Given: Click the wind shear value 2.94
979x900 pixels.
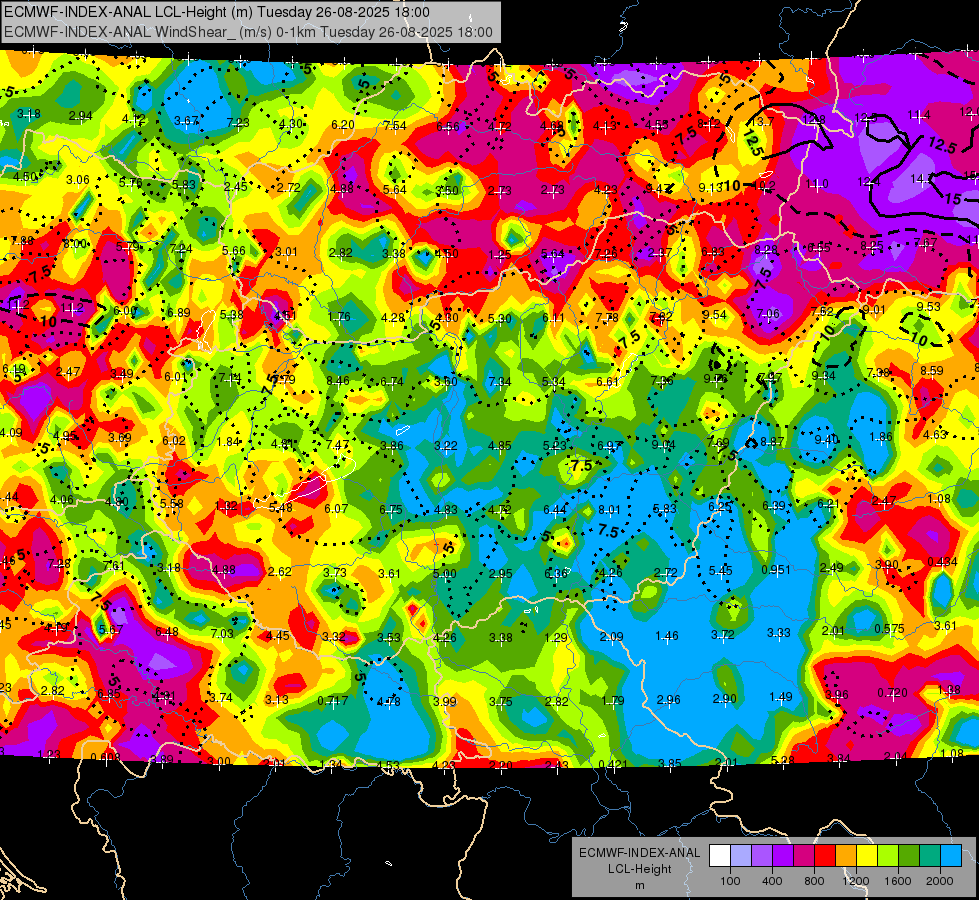Looking at the screenshot, I should (81, 116).
